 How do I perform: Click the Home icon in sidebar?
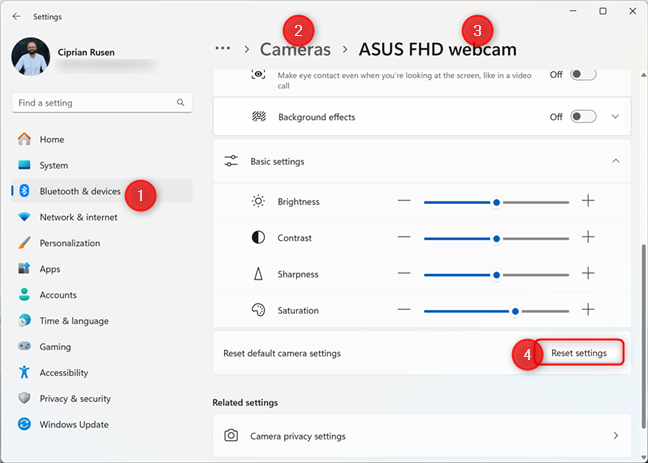[x=24, y=139]
